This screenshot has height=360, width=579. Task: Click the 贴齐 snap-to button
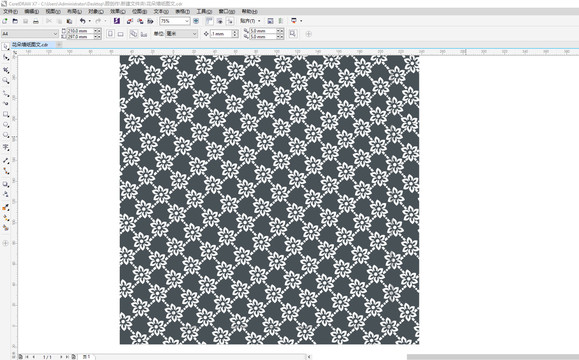click(250, 21)
